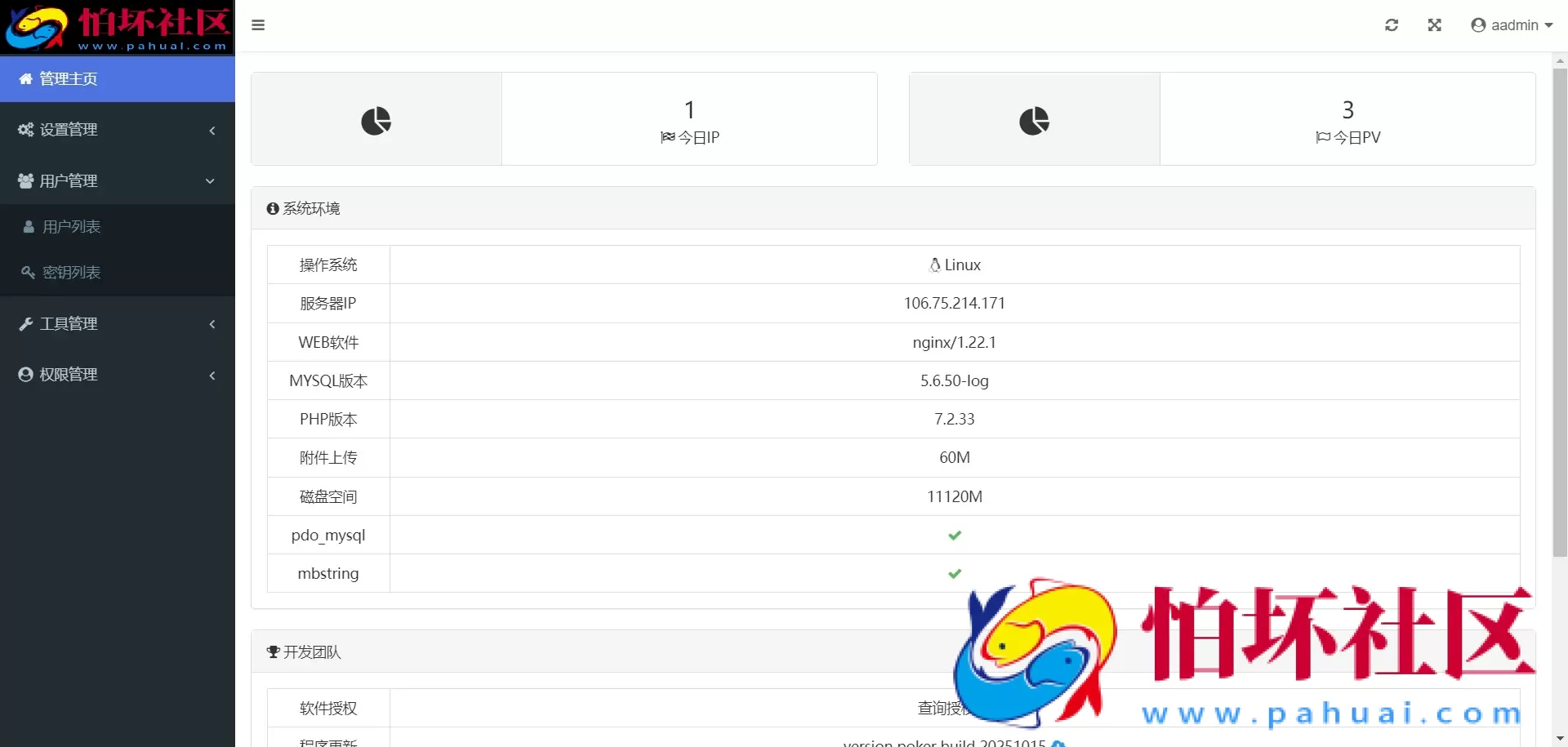Click the pie chart icon beside 今日IP
Viewport: 1568px width, 747px height.
376,121
